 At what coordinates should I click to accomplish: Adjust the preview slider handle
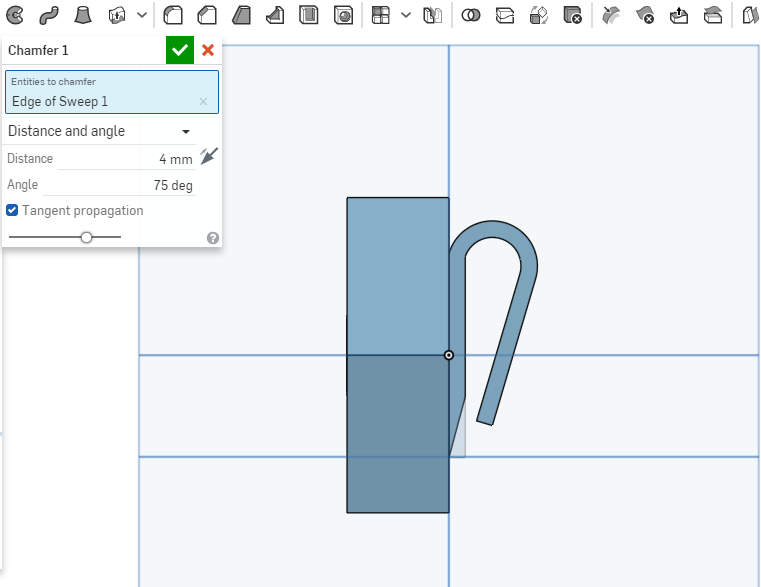pyautogui.click(x=86, y=237)
